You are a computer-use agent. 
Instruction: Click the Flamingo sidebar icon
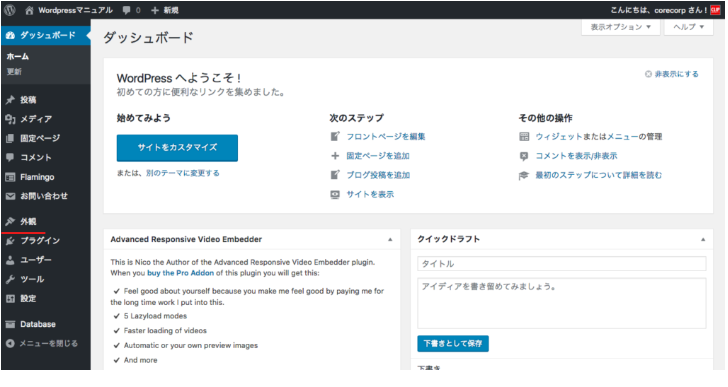pyautogui.click(x=10, y=177)
